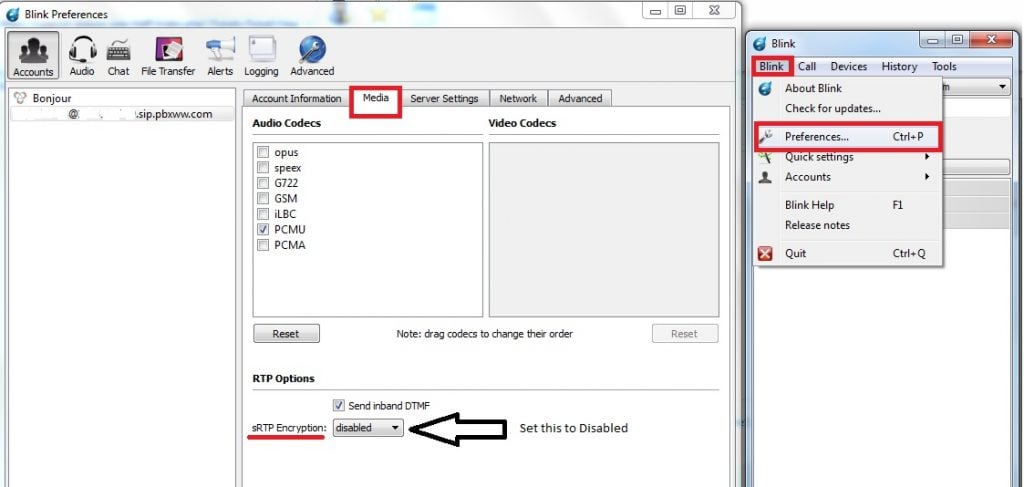The width and height of the screenshot is (1024, 487).
Task: Open the Tools menu
Action: tap(944, 67)
